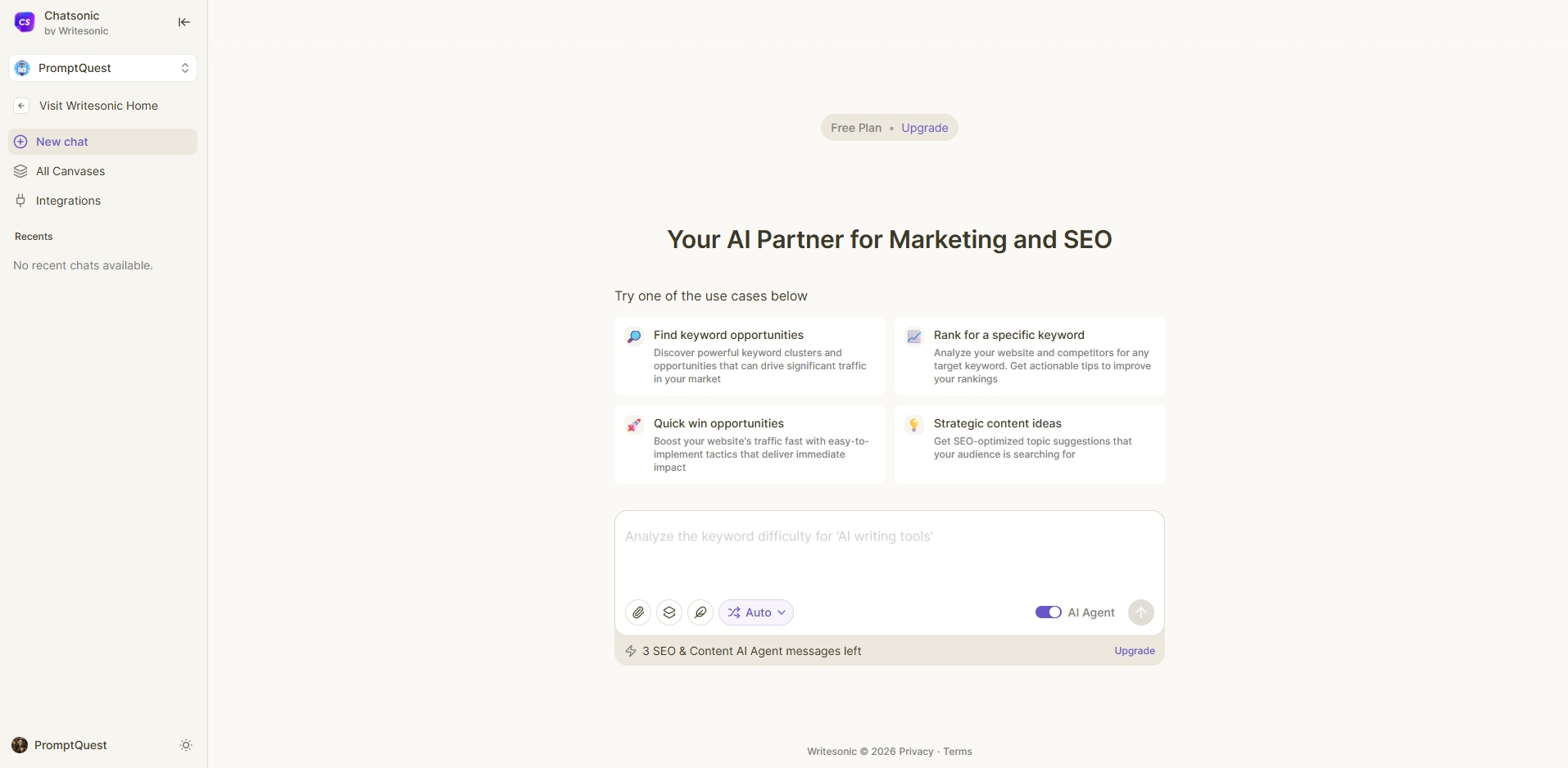
Task: Select the Find keyword opportunities card
Action: pyautogui.click(x=750, y=356)
